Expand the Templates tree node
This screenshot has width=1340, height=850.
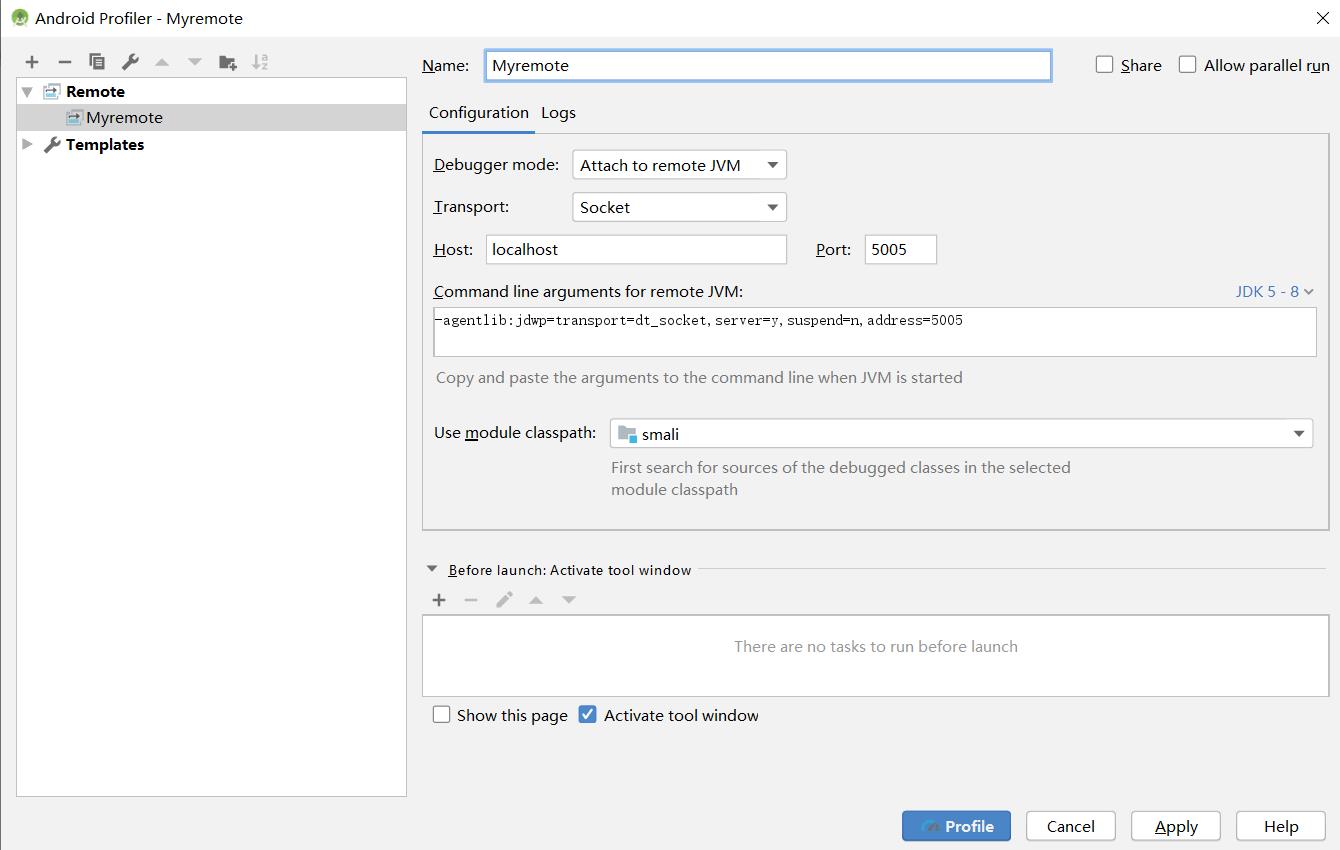pos(27,144)
